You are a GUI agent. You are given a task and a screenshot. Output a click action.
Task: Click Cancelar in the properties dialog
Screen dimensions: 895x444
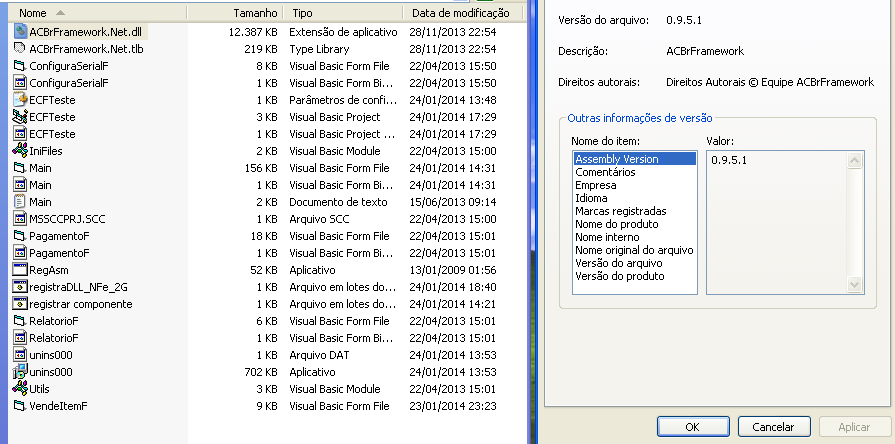pos(774,426)
